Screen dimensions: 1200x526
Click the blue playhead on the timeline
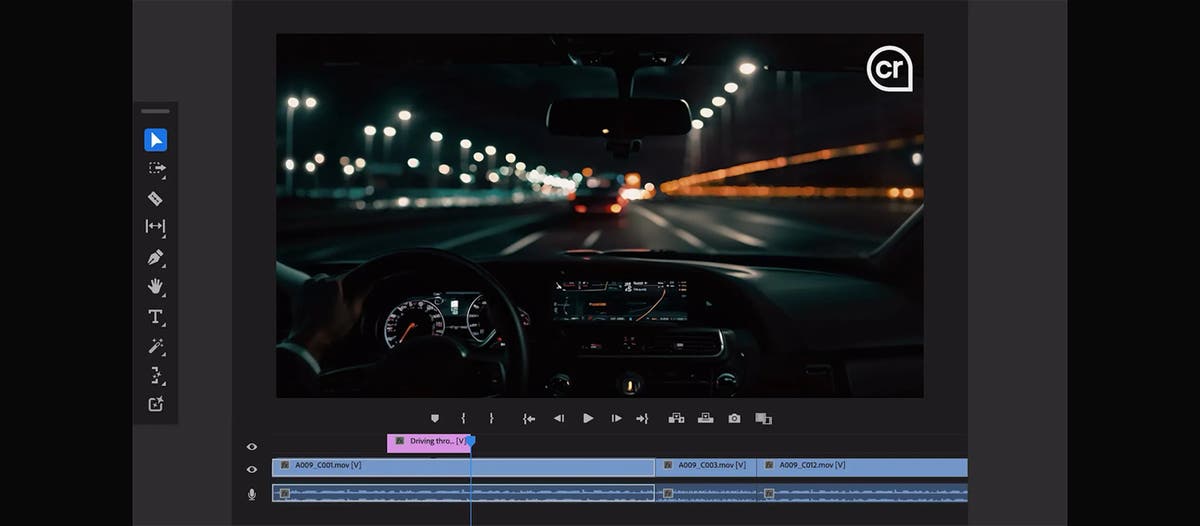point(471,440)
